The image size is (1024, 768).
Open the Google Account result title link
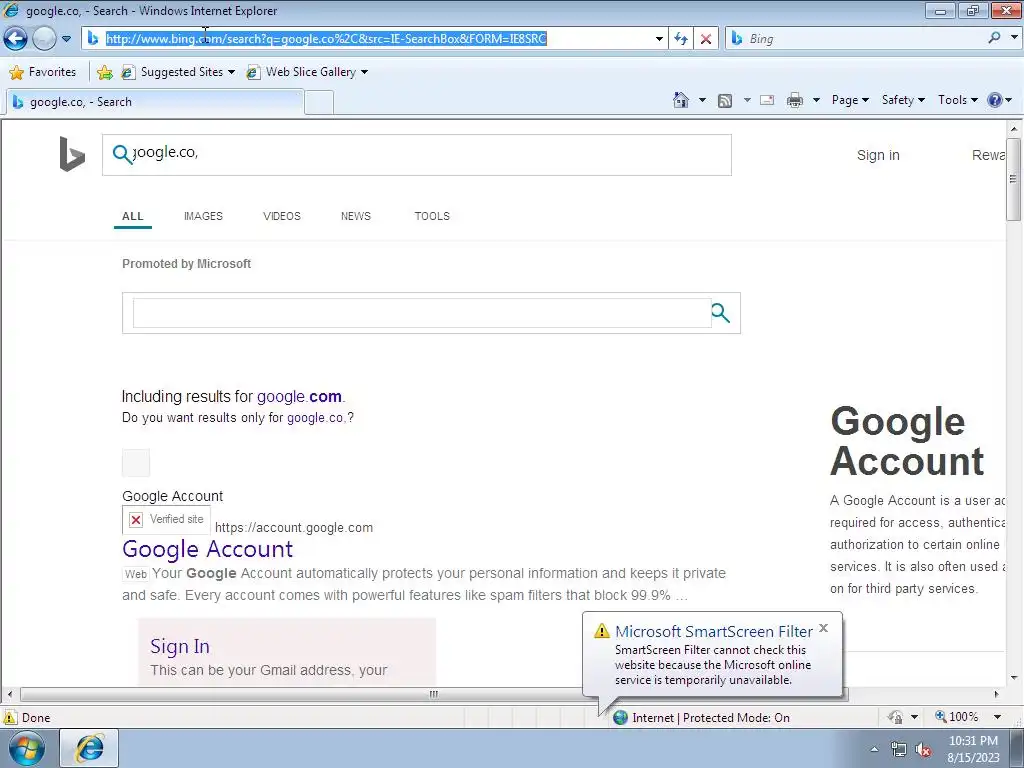207,549
